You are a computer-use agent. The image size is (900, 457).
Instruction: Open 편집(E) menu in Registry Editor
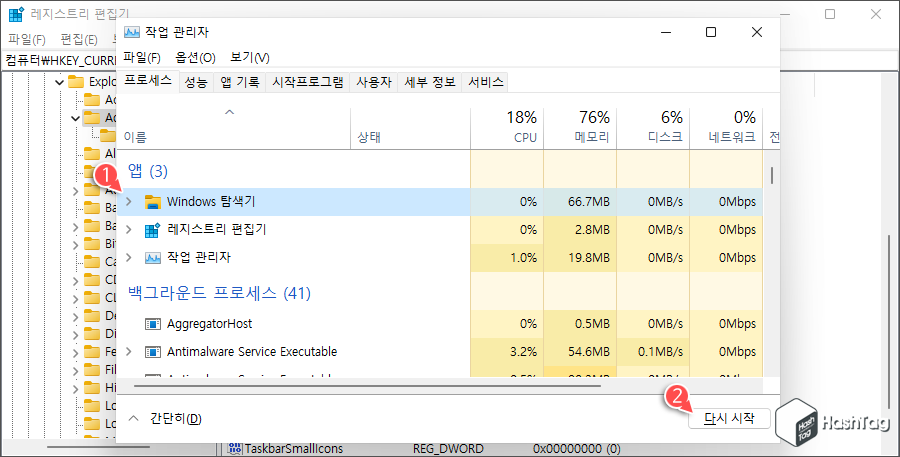[79, 40]
